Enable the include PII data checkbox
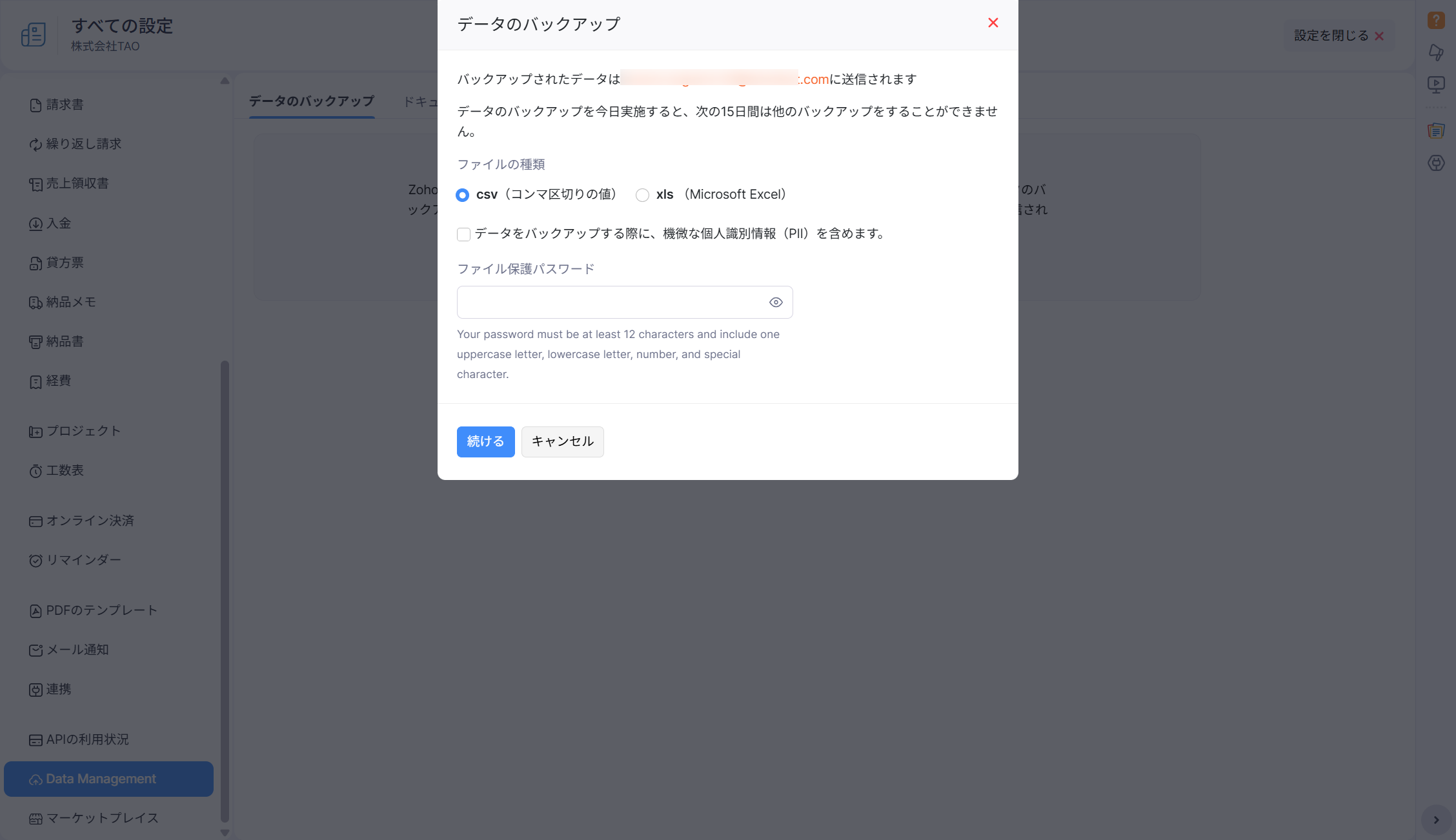 tap(463, 234)
